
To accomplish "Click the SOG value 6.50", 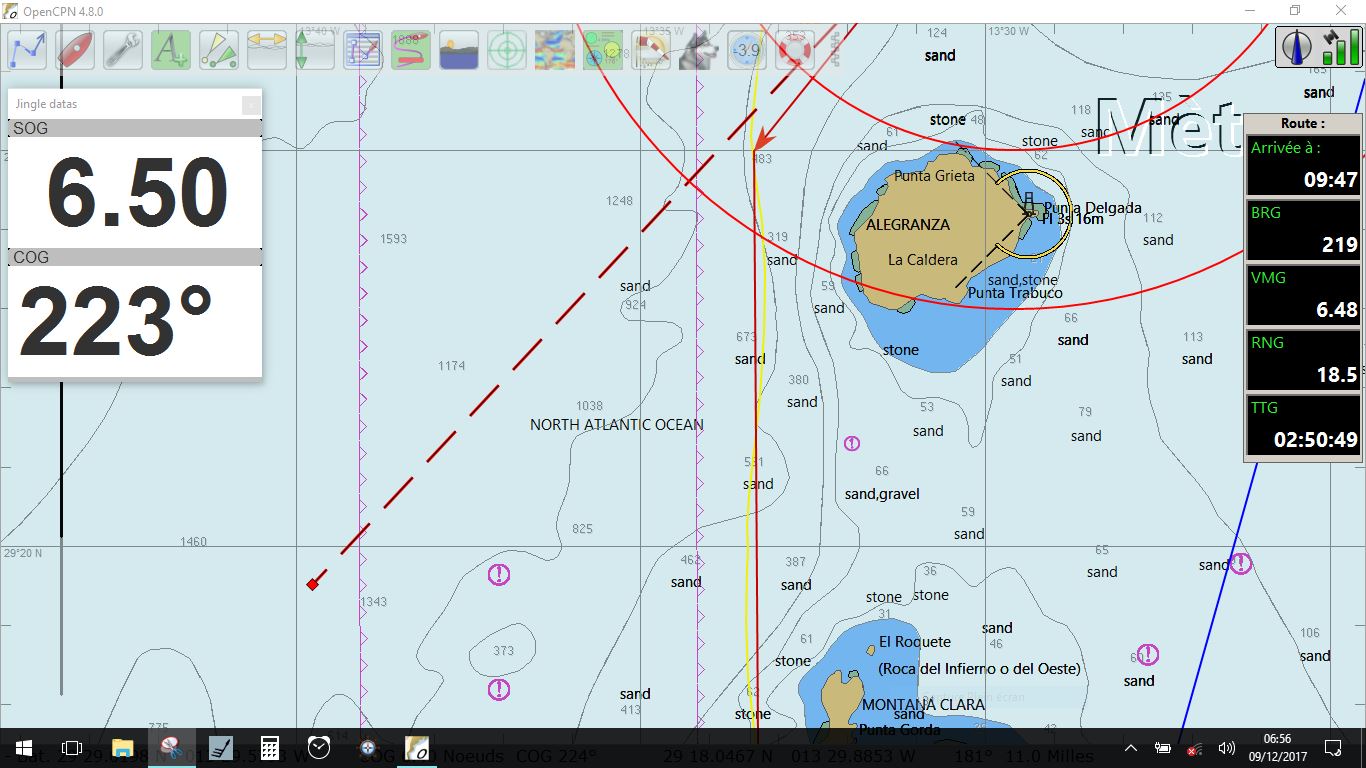I will [137, 193].
